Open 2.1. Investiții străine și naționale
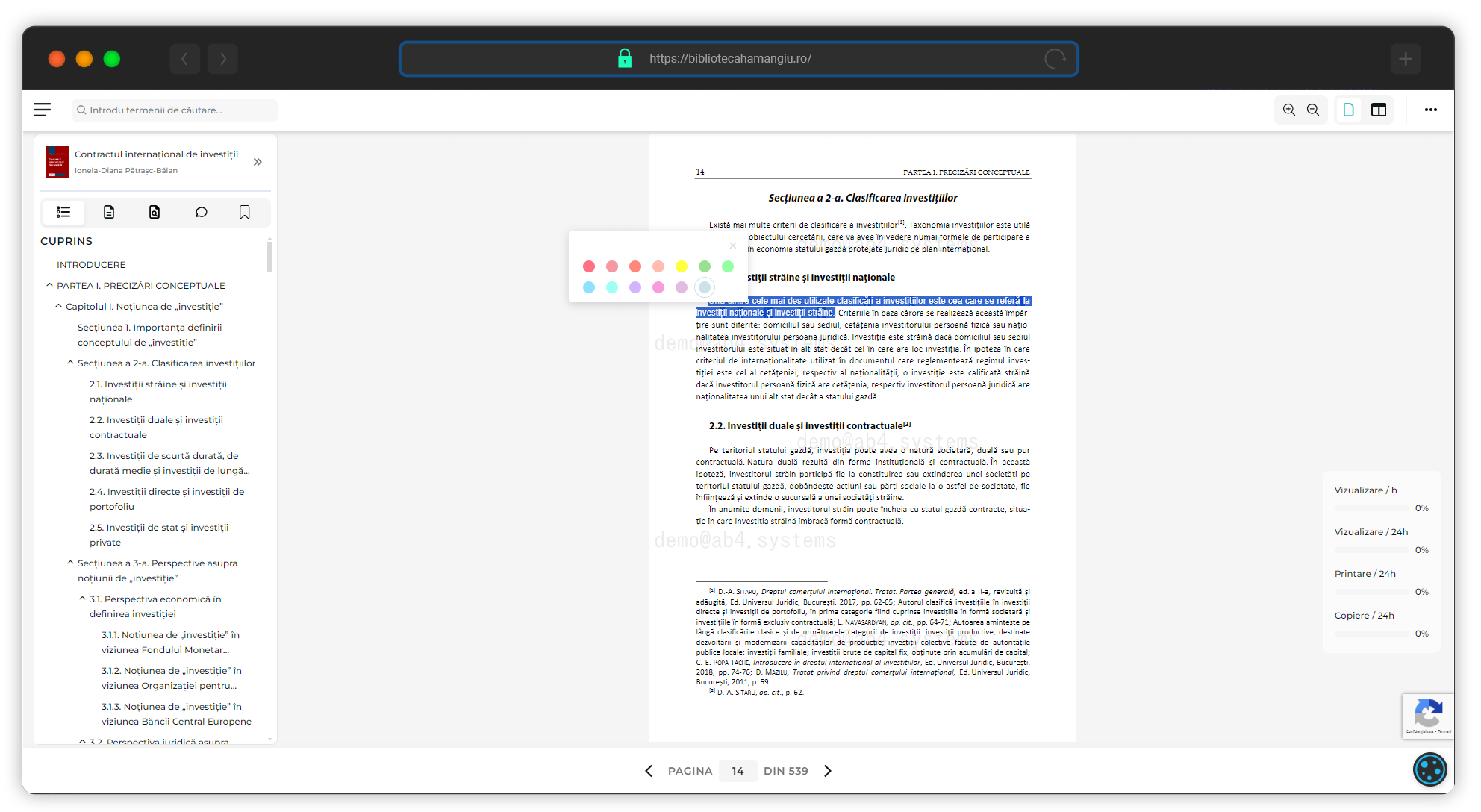This screenshot has width=1481, height=812. 158,392
